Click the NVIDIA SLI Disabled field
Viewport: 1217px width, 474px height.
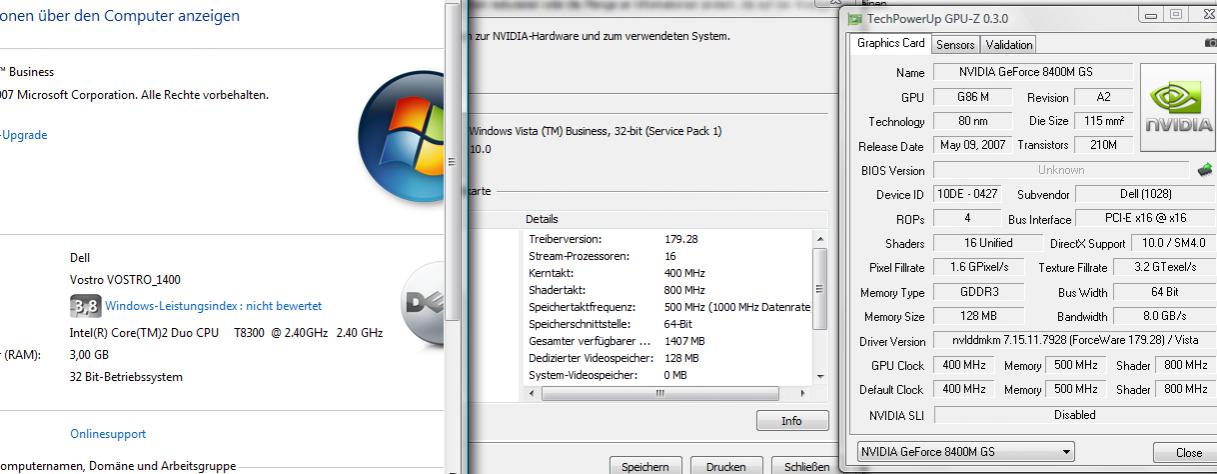tap(1073, 414)
